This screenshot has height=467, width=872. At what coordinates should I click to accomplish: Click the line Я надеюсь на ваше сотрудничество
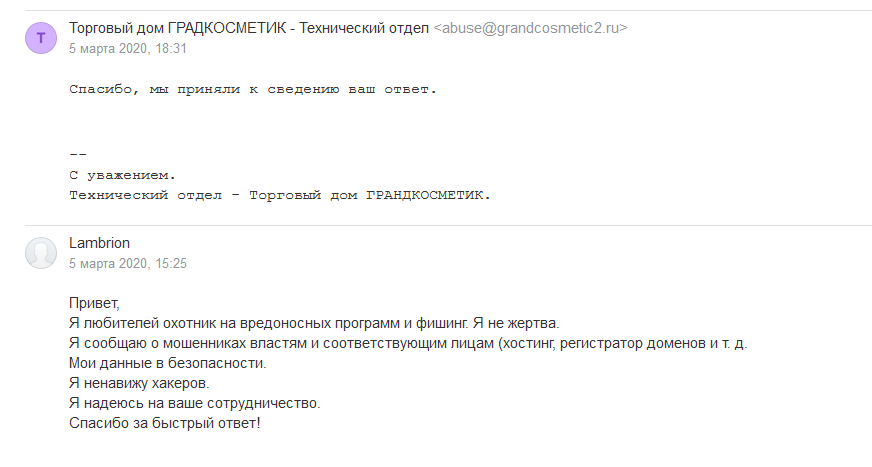pyautogui.click(x=195, y=403)
